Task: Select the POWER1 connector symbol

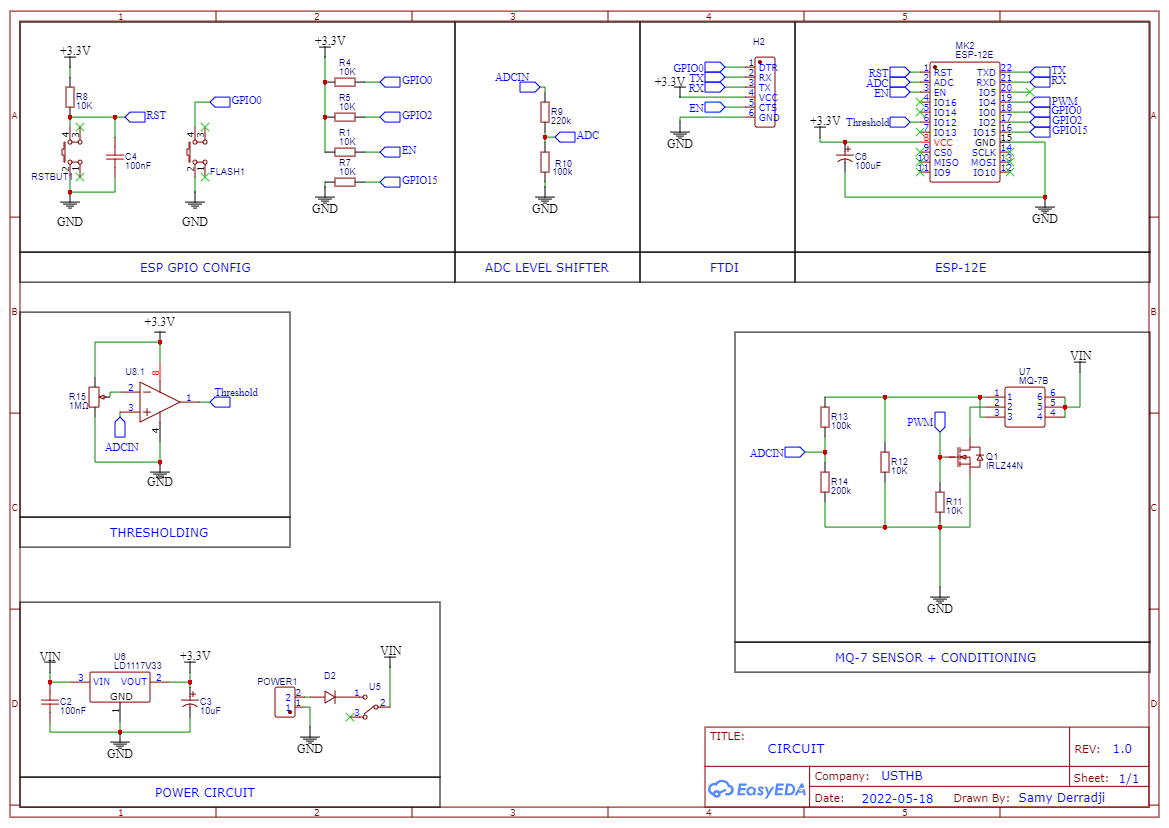Action: coord(286,703)
